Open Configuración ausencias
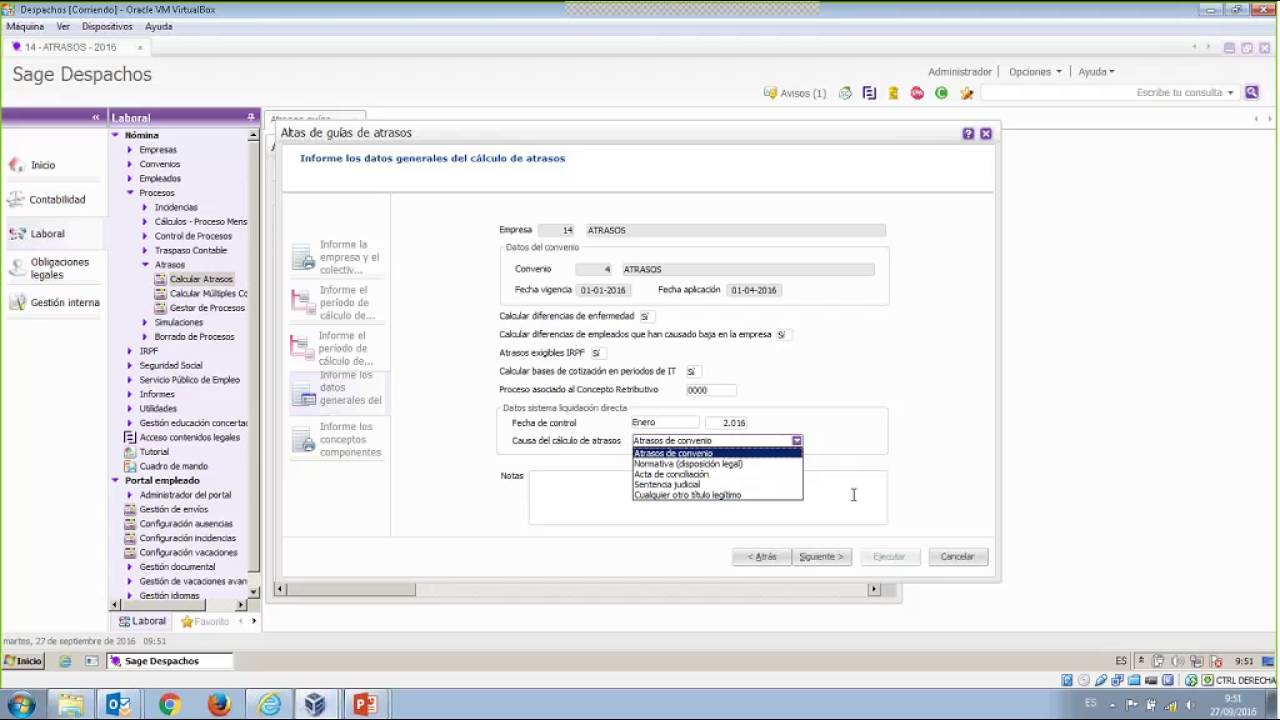Image resolution: width=1280 pixels, height=720 pixels. click(185, 523)
